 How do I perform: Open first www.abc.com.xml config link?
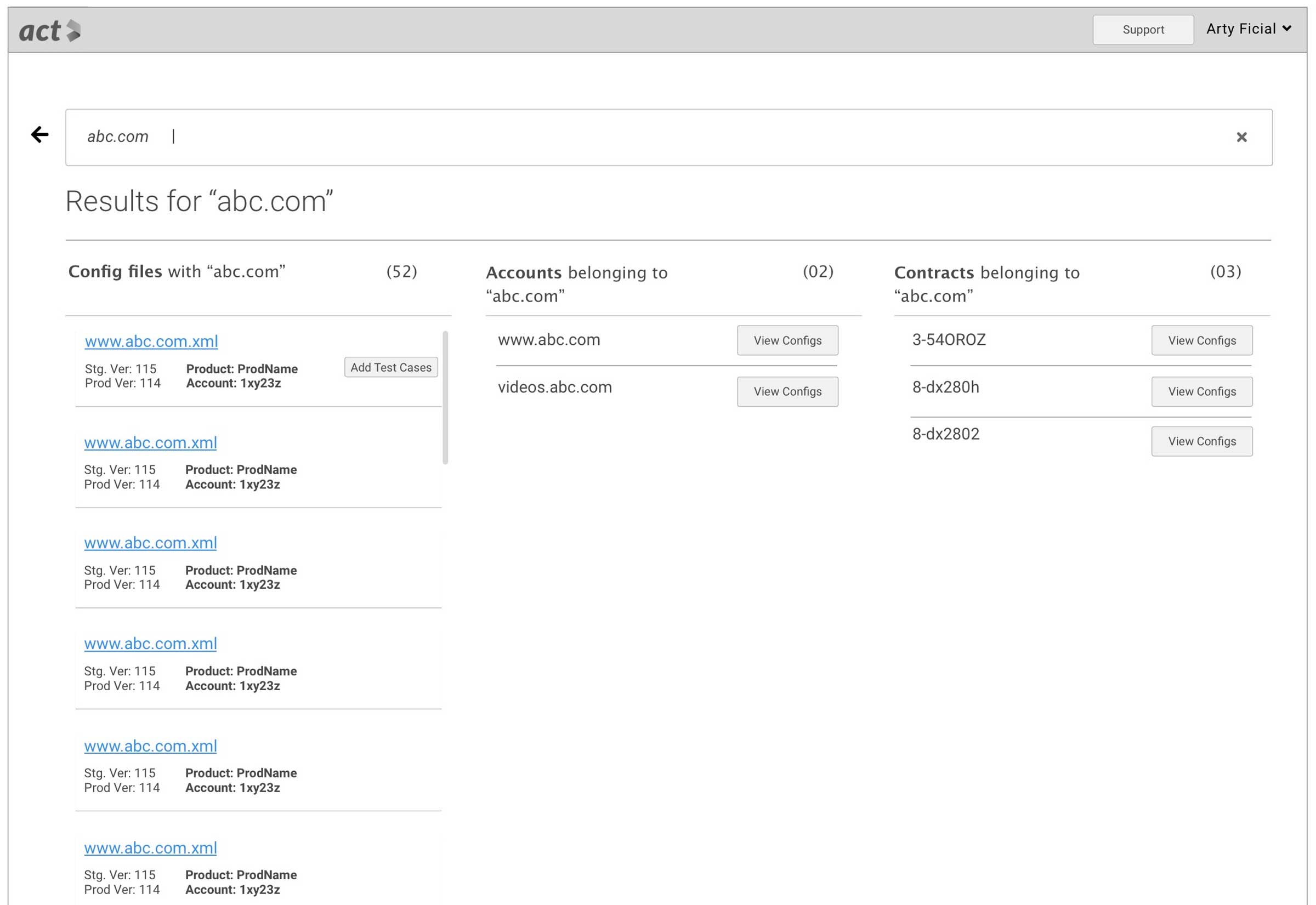tap(151, 341)
